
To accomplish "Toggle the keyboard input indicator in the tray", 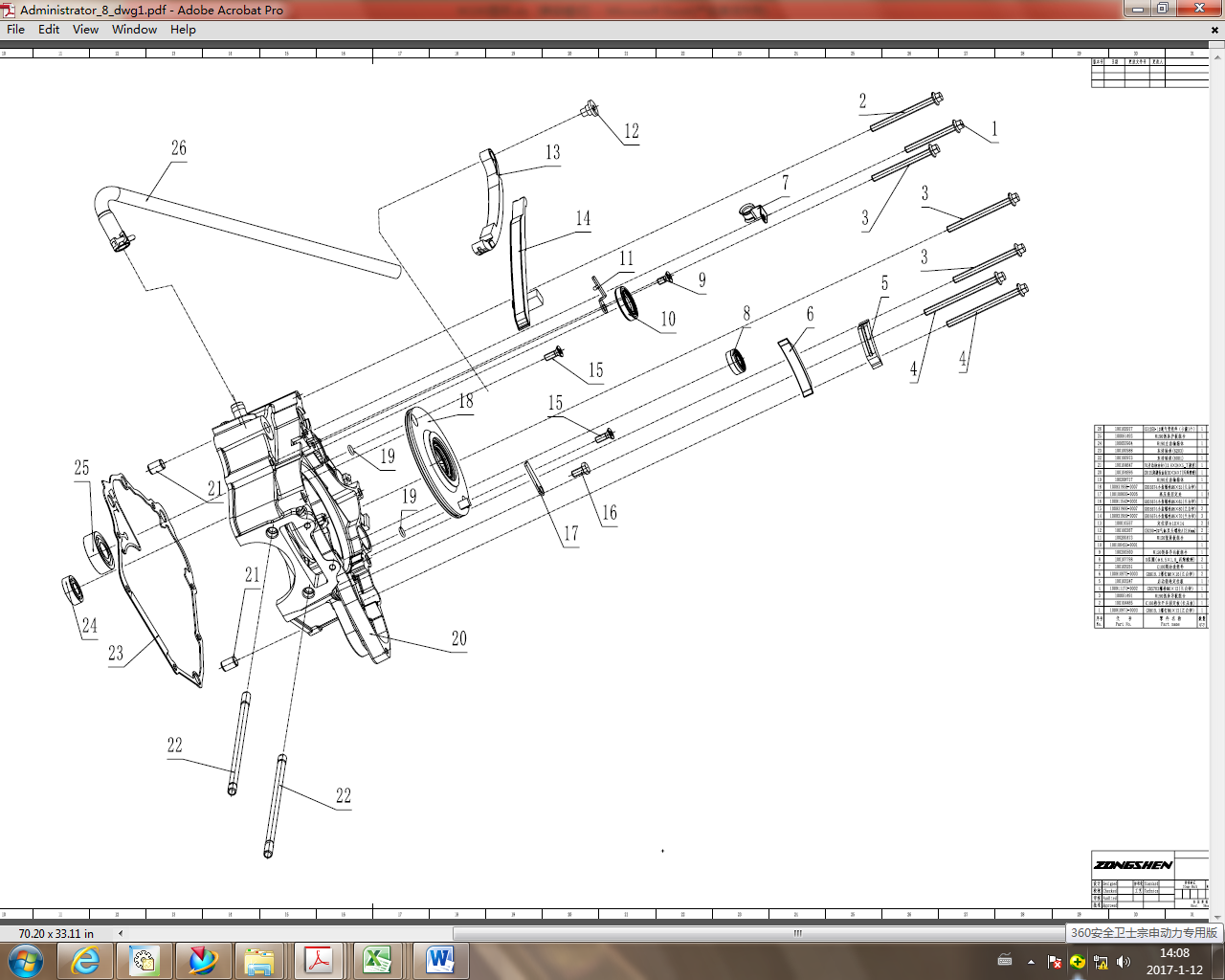I will tap(1005, 961).
